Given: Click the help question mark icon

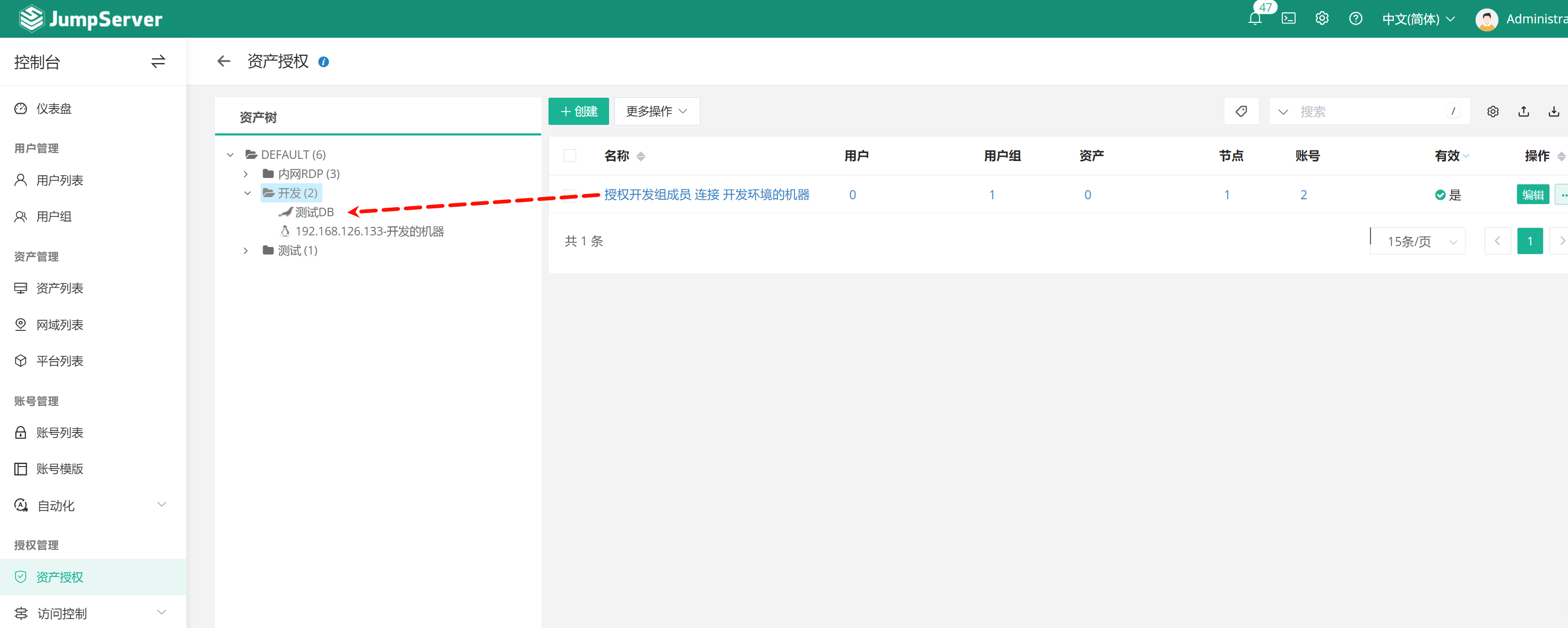Looking at the screenshot, I should click(1355, 19).
